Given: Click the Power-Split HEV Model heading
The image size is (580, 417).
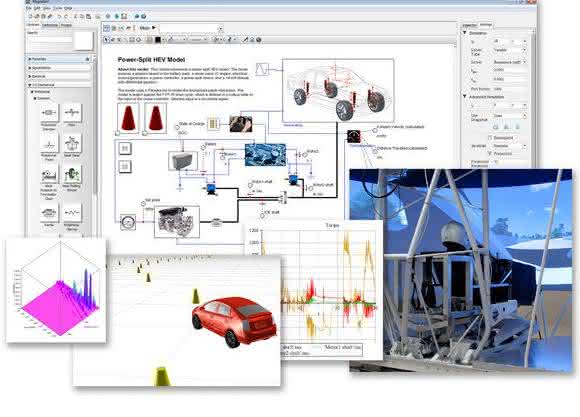Looking at the screenshot, I should point(151,60).
